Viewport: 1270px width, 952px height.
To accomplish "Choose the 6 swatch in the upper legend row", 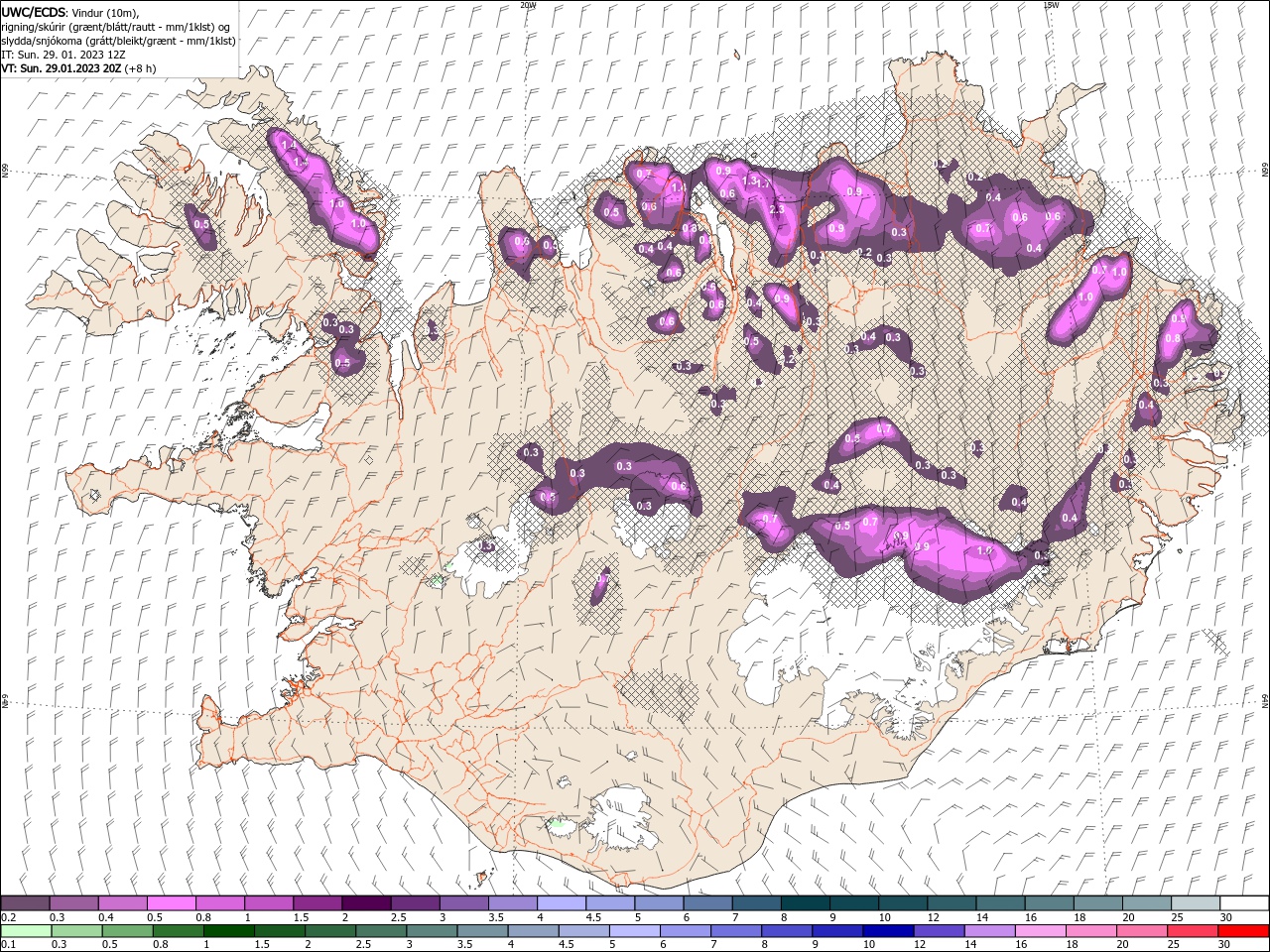I will coord(707,903).
